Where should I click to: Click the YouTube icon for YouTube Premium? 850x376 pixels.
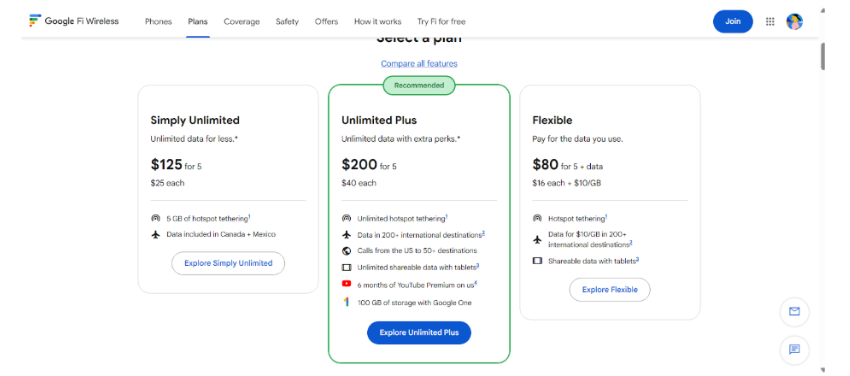click(x=346, y=283)
